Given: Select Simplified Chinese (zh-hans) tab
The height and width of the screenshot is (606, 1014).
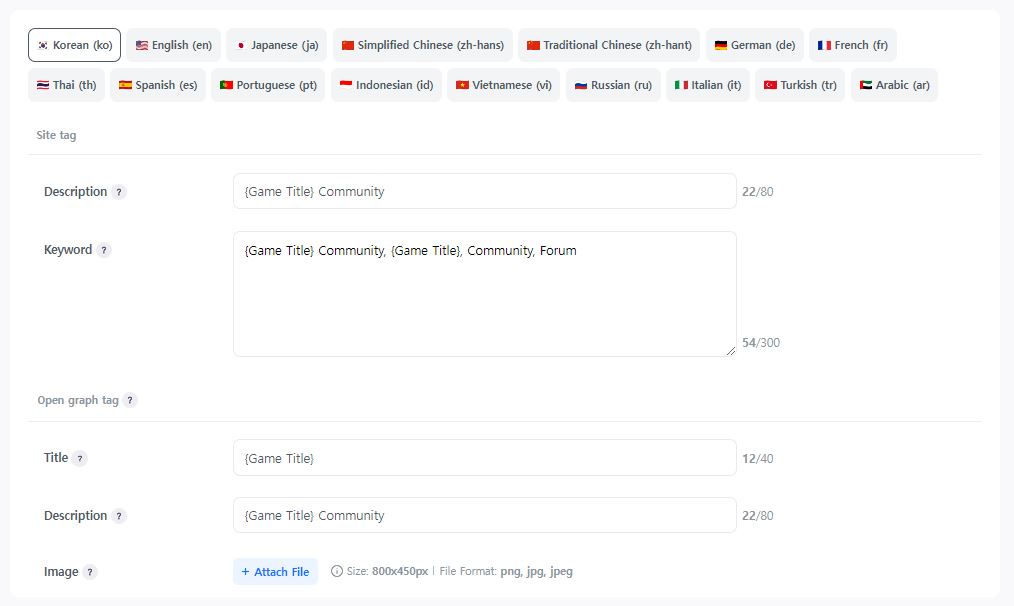Looking at the screenshot, I should (422, 45).
